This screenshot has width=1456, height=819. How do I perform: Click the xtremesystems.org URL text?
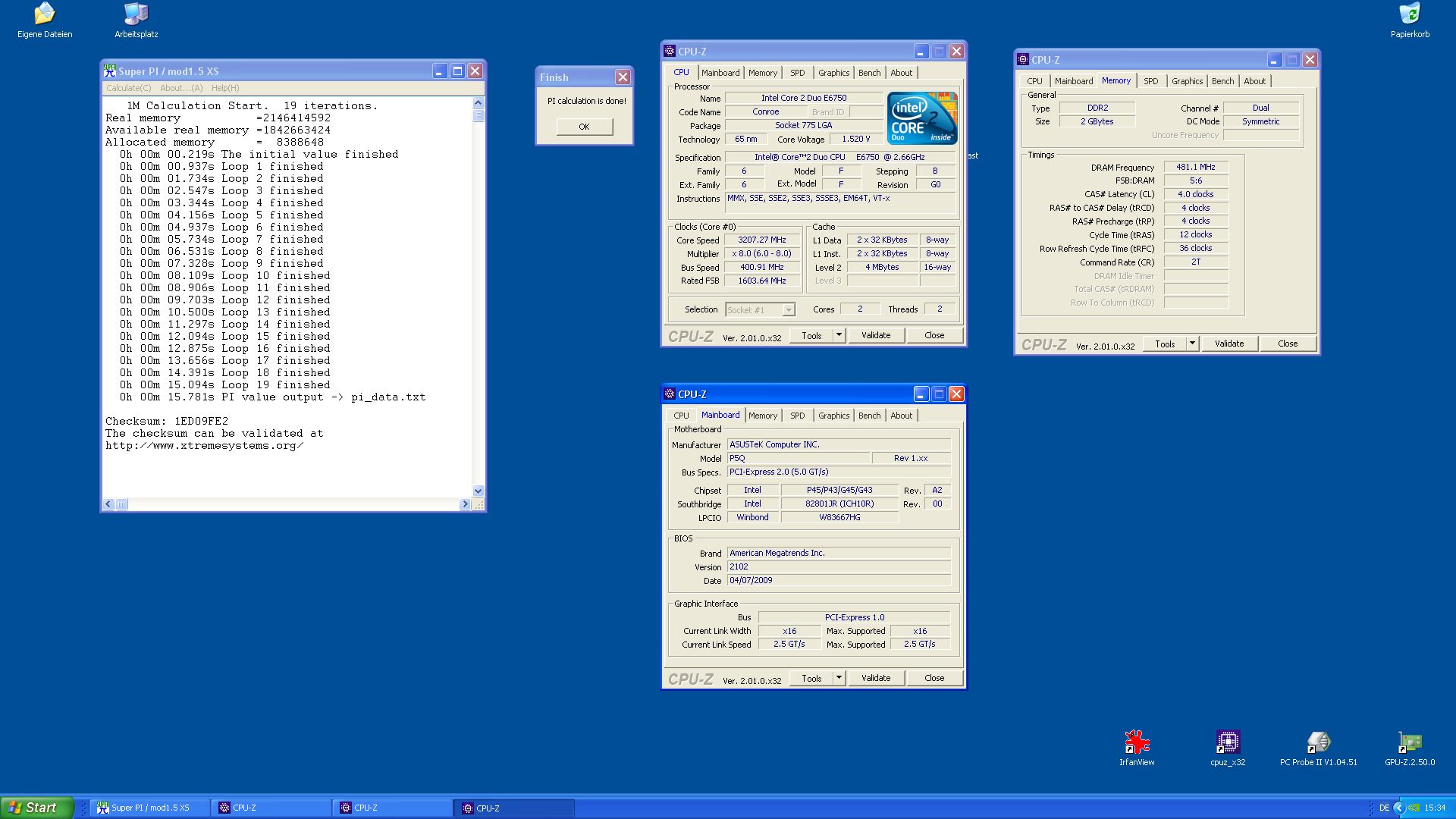click(x=205, y=446)
